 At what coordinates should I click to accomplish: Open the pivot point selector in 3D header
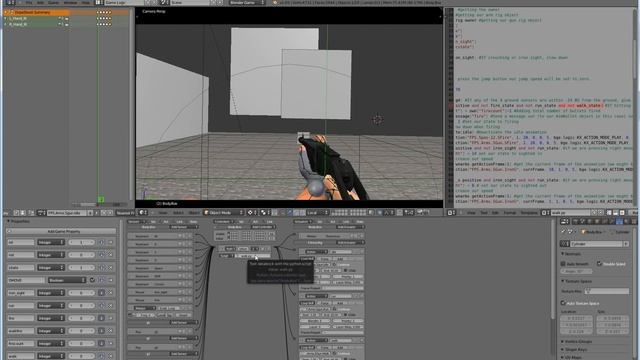[x=252, y=213]
